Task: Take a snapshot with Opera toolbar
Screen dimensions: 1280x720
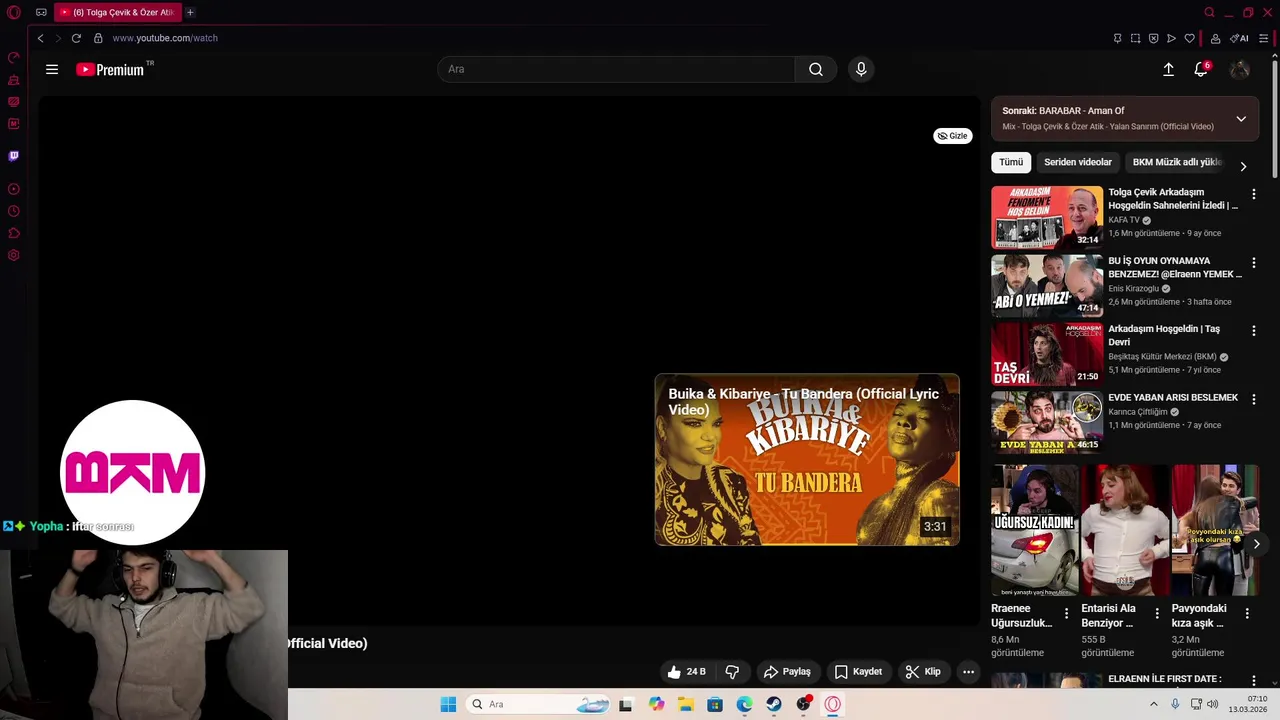Action: 1135,38
